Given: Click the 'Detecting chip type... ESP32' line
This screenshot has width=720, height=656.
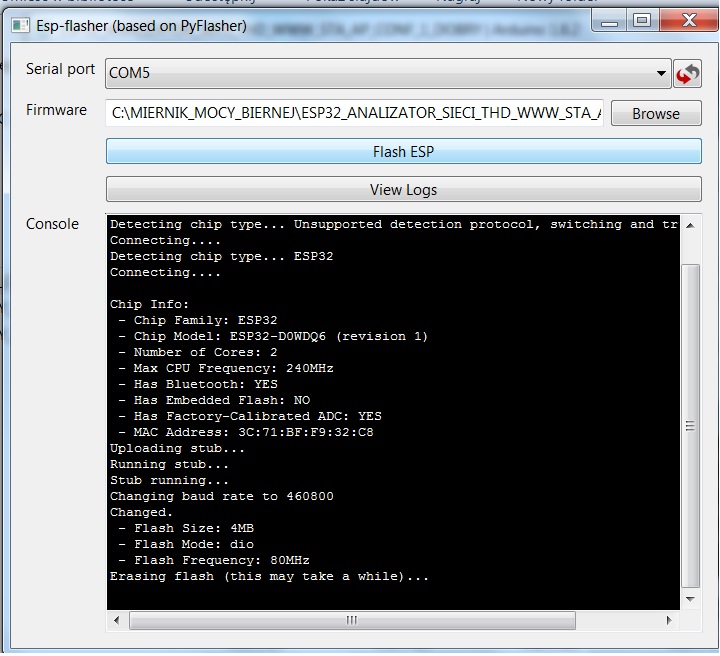Looking at the screenshot, I should point(222,256).
